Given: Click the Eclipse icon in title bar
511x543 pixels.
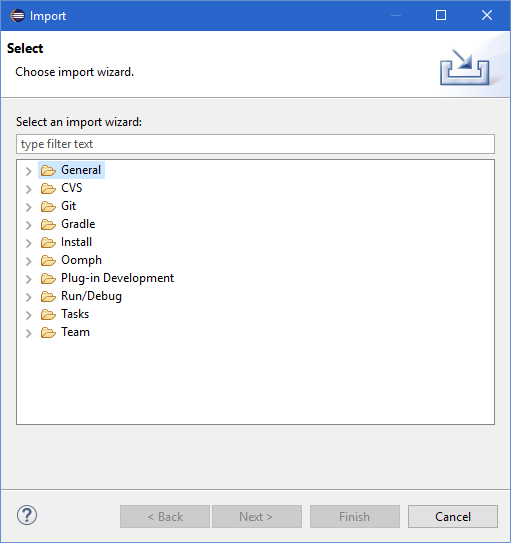Looking at the screenshot, I should point(17,16).
